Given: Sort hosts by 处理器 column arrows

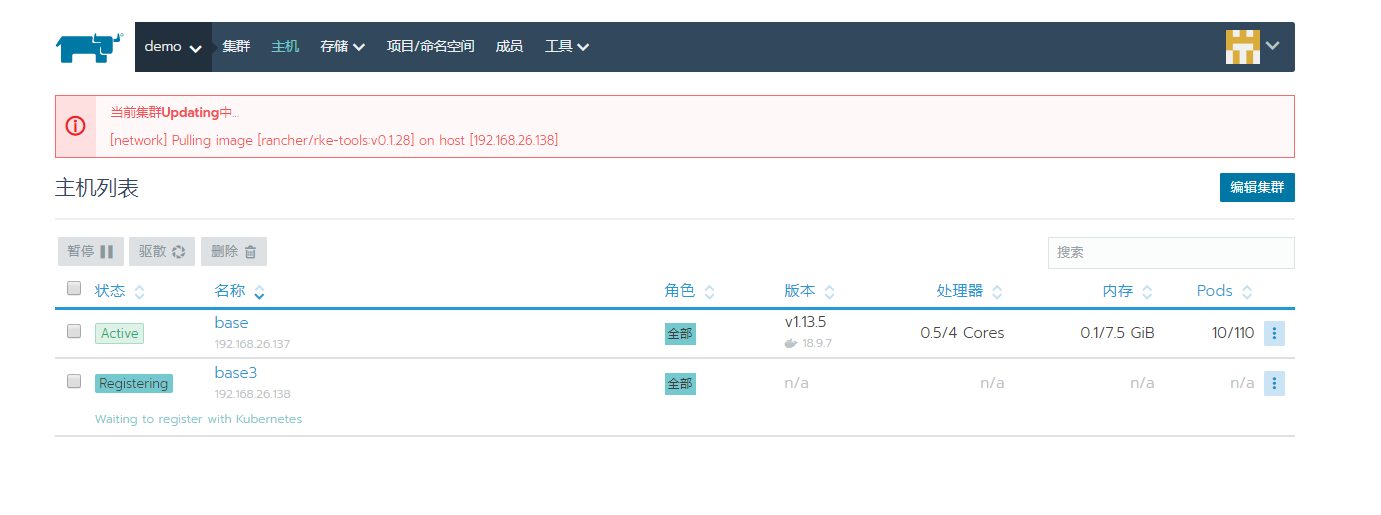Looking at the screenshot, I should tap(997, 292).
